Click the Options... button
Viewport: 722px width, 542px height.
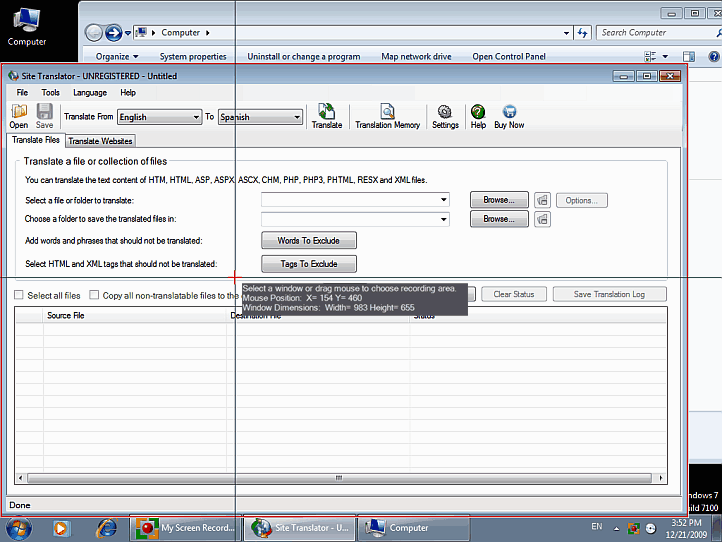(x=582, y=200)
